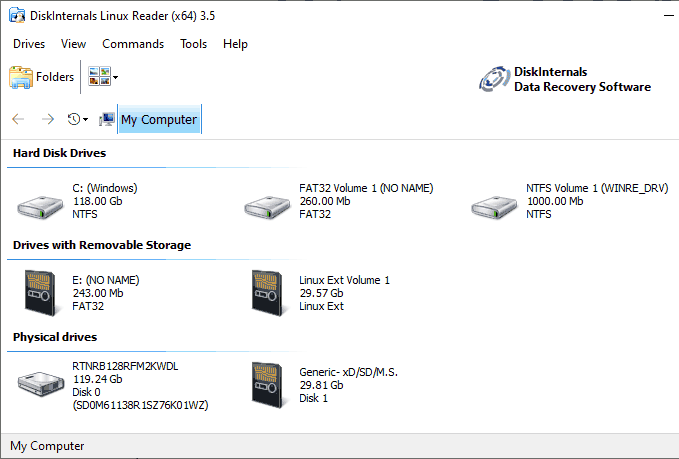Screen dimensions: 679x459
Task: Open the Tools menu
Action: tap(194, 44)
